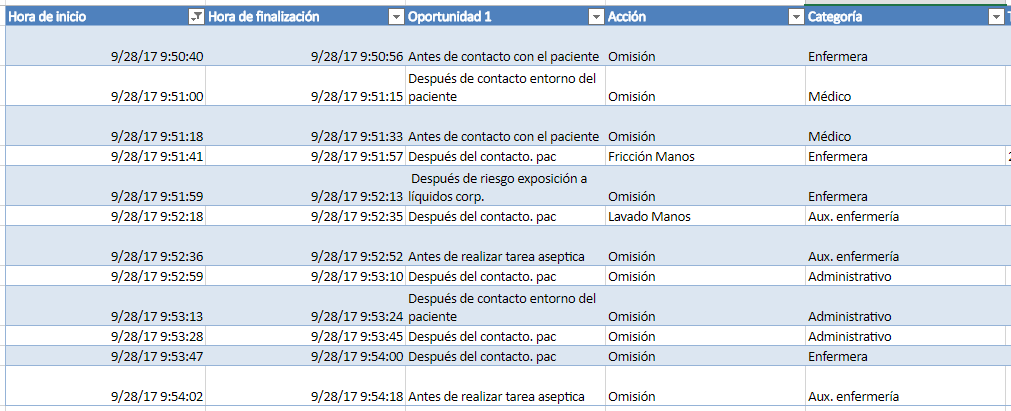The width and height of the screenshot is (1011, 411).
Task: Click the Categoría header cell
Action: [890, 17]
